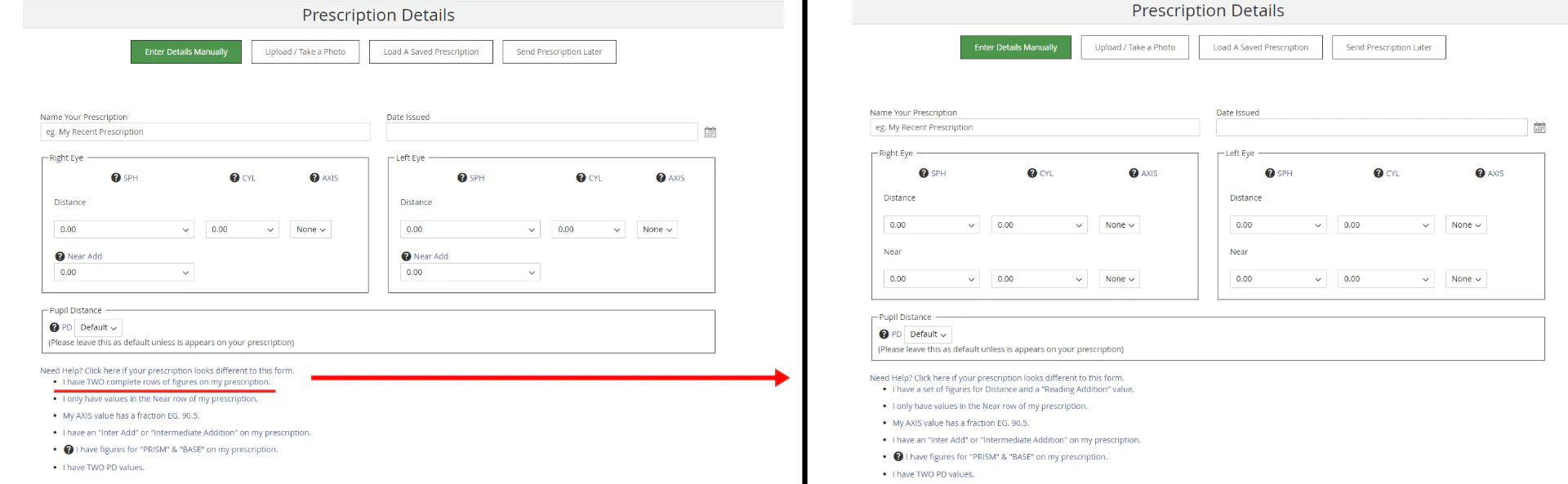Screen dimensions: 1568x484
Task: Click Right Eye AXIS help icon, right form
Action: [x=1134, y=173]
